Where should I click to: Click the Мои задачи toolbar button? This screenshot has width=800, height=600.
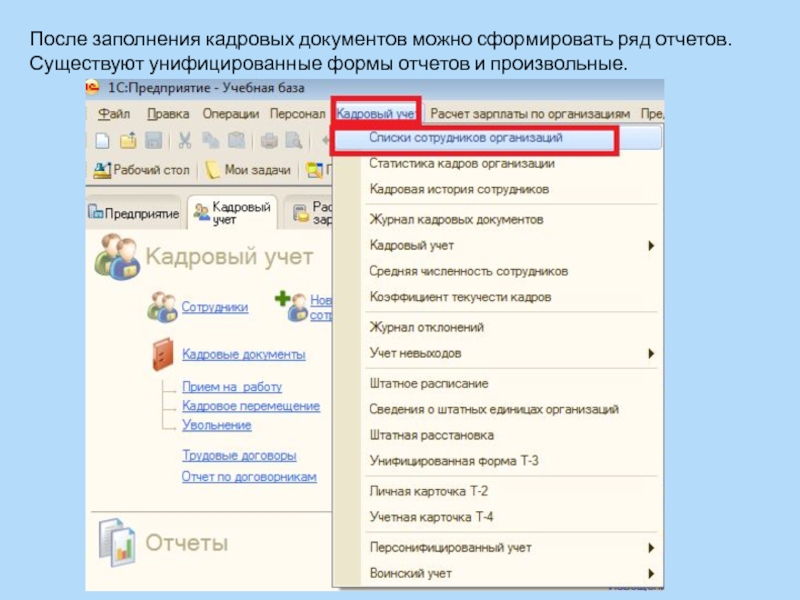[x=247, y=170]
